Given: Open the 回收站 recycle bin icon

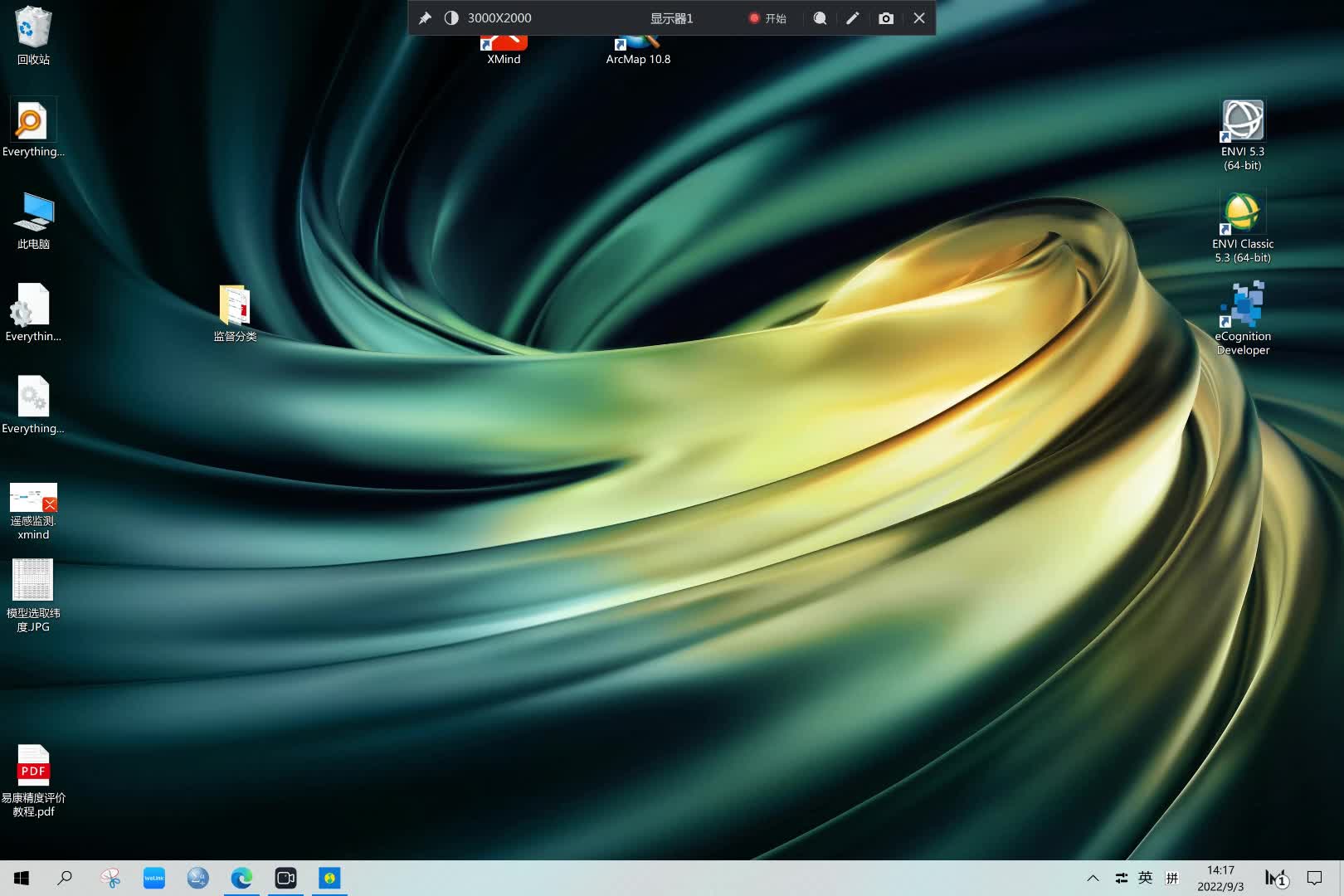Looking at the screenshot, I should (33, 35).
